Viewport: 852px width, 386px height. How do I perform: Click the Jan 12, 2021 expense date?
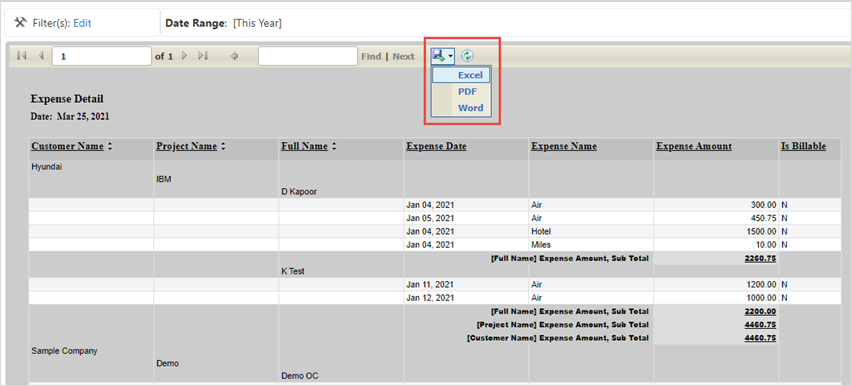430,297
